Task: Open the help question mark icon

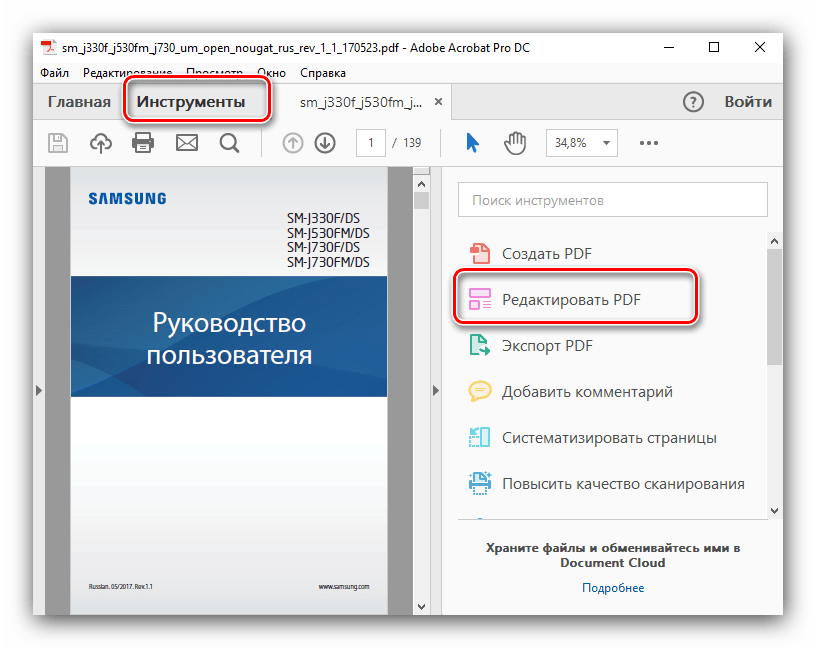Action: point(693,102)
